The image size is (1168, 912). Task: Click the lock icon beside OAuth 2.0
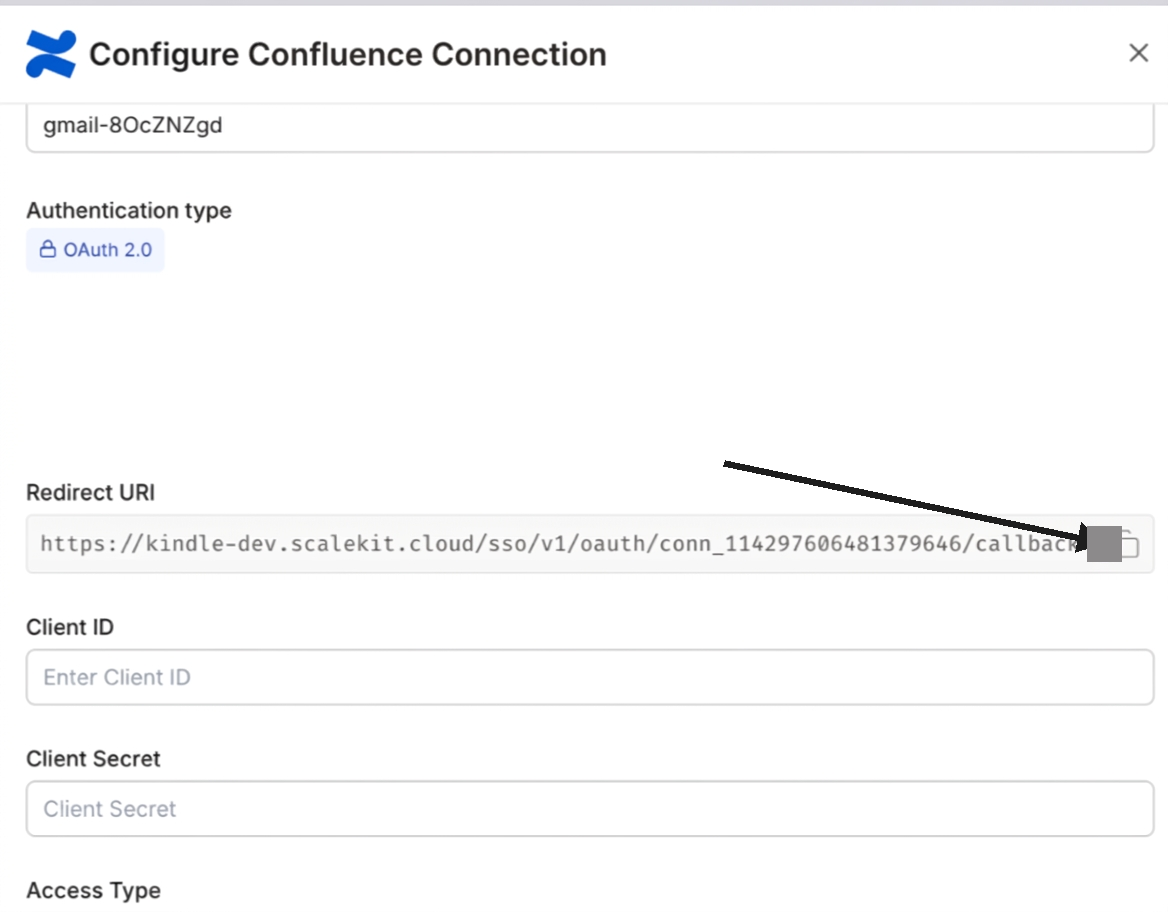tap(47, 250)
